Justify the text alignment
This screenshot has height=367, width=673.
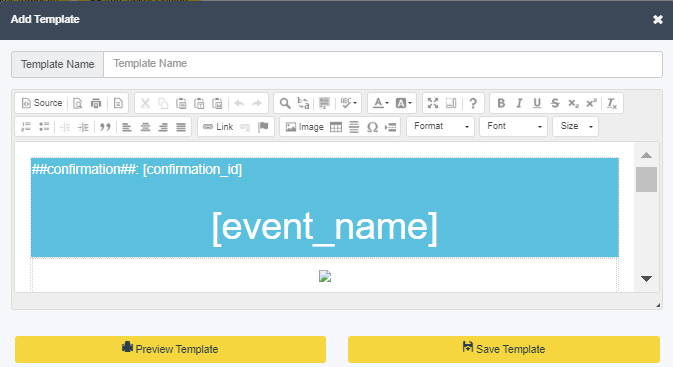(x=181, y=127)
